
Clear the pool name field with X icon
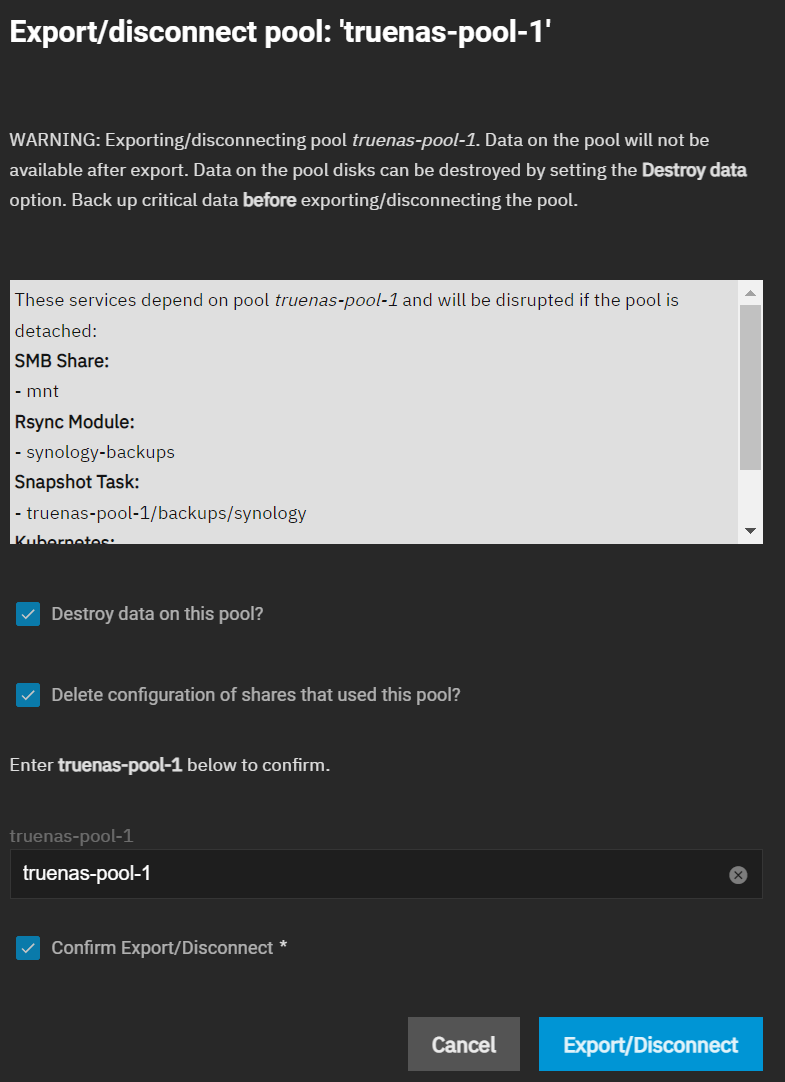[x=738, y=875]
